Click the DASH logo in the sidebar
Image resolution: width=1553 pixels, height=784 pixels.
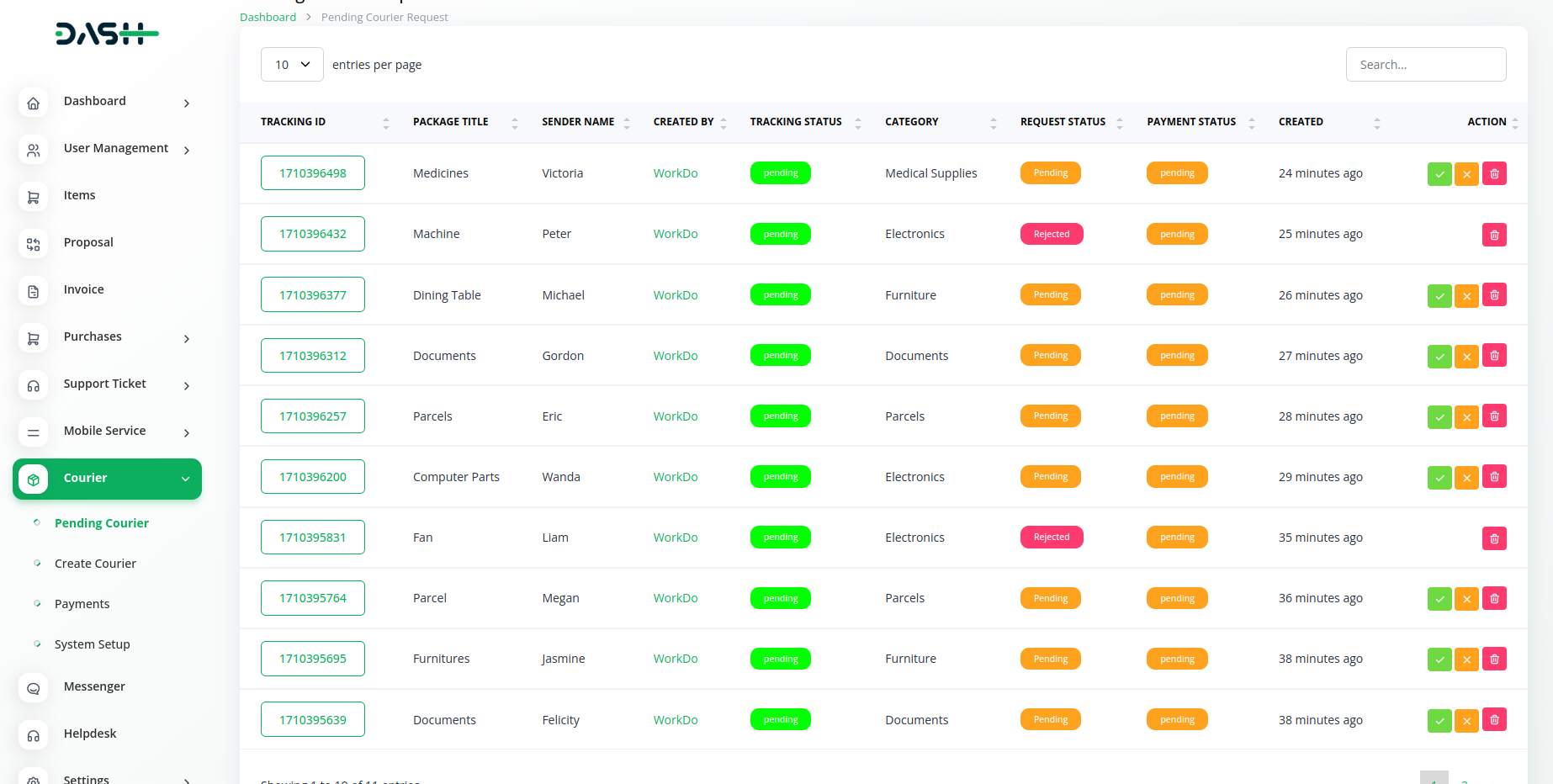[107, 34]
